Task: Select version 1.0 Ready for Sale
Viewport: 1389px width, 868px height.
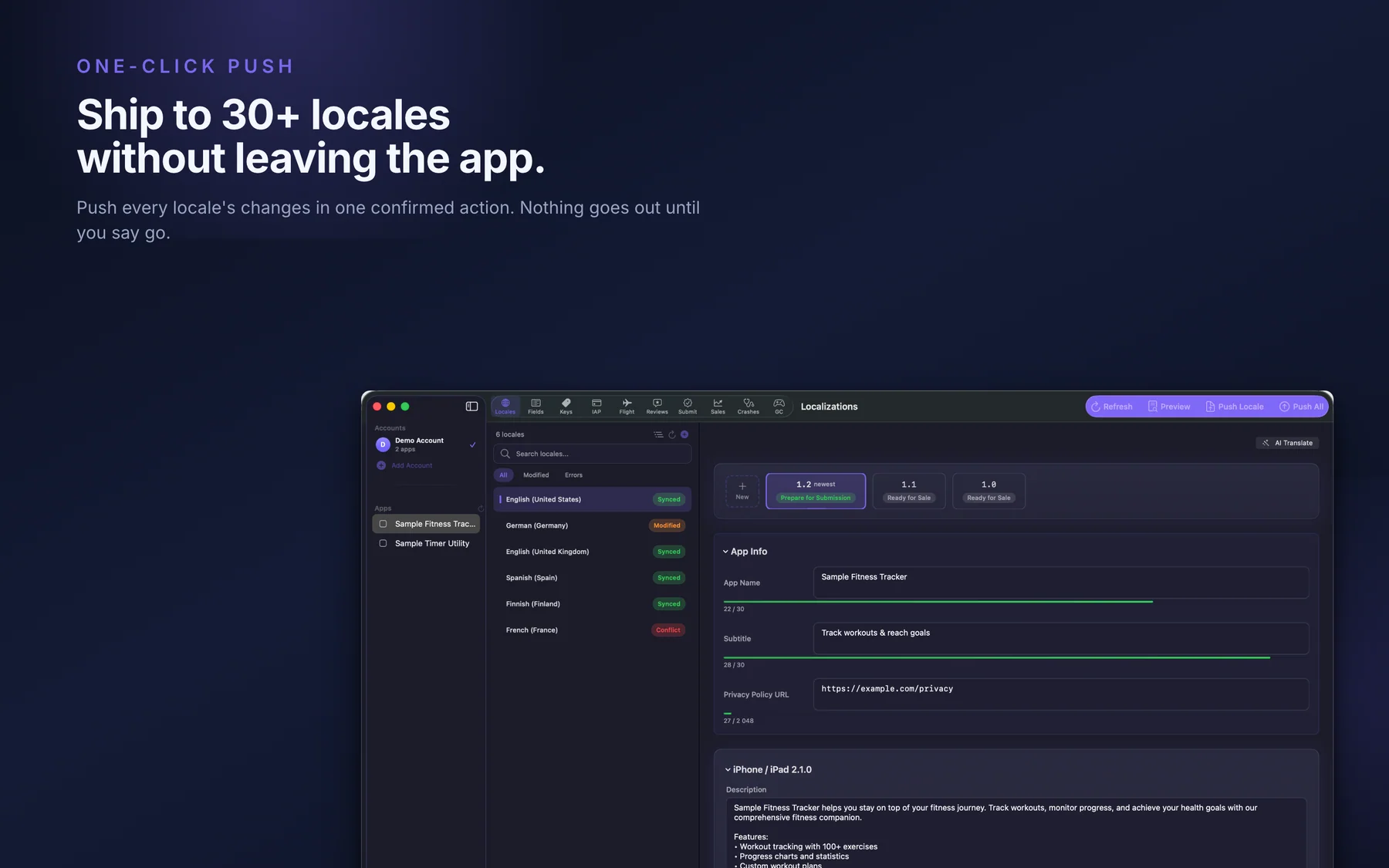Action: [989, 491]
